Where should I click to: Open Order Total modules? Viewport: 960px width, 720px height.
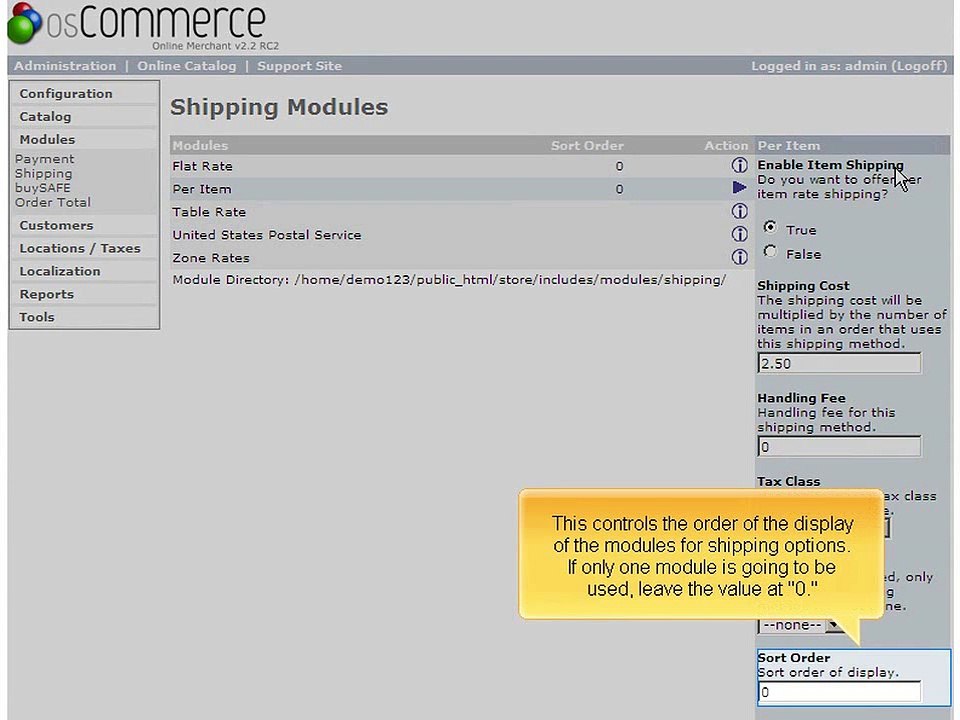[x=53, y=202]
